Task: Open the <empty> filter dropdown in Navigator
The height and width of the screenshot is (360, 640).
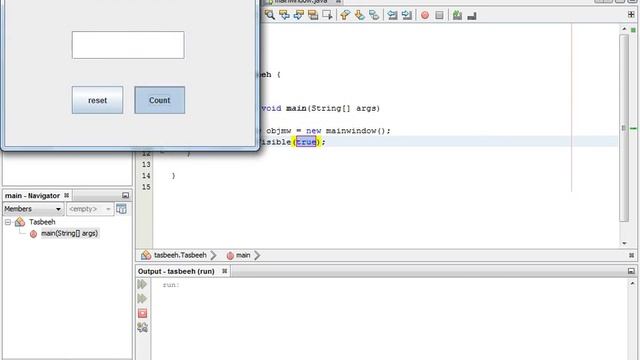Action: click(x=90, y=209)
